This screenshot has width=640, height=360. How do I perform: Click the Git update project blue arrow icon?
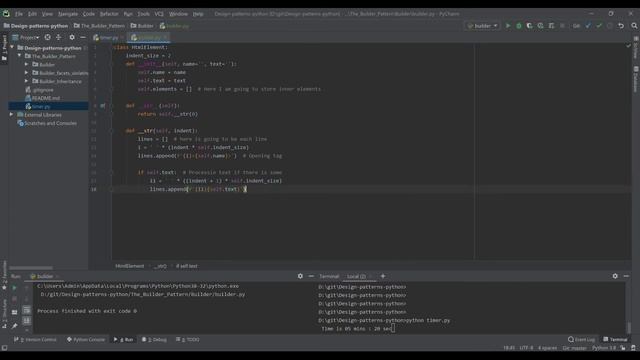point(588,26)
